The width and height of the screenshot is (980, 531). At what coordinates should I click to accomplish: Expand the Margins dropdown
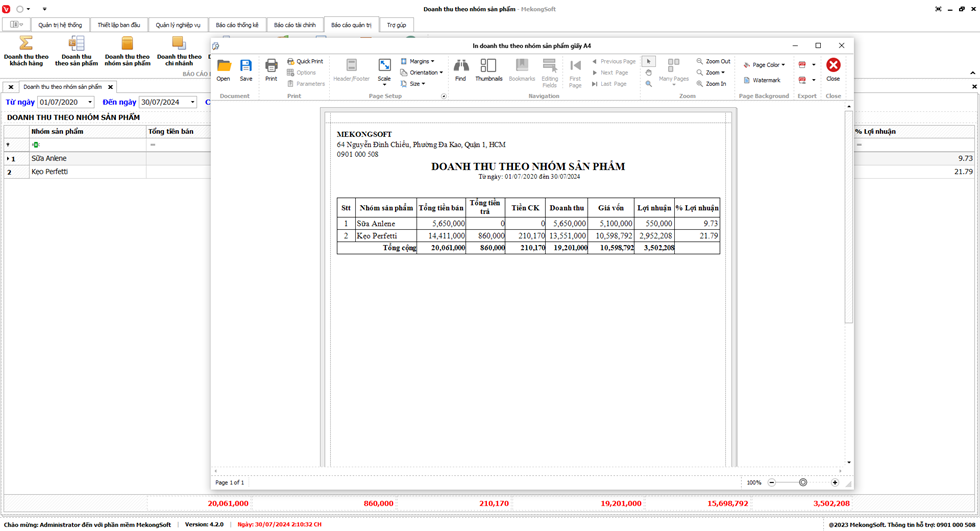(x=418, y=61)
